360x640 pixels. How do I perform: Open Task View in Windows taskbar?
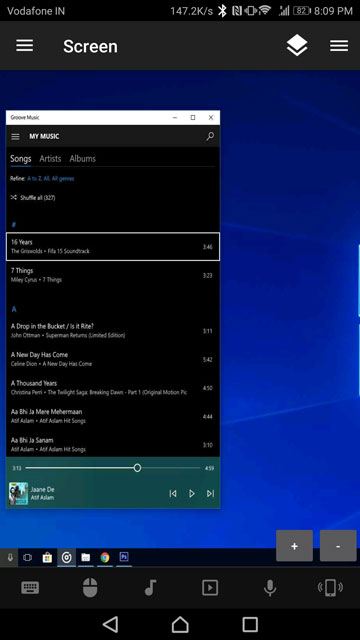click(27, 557)
